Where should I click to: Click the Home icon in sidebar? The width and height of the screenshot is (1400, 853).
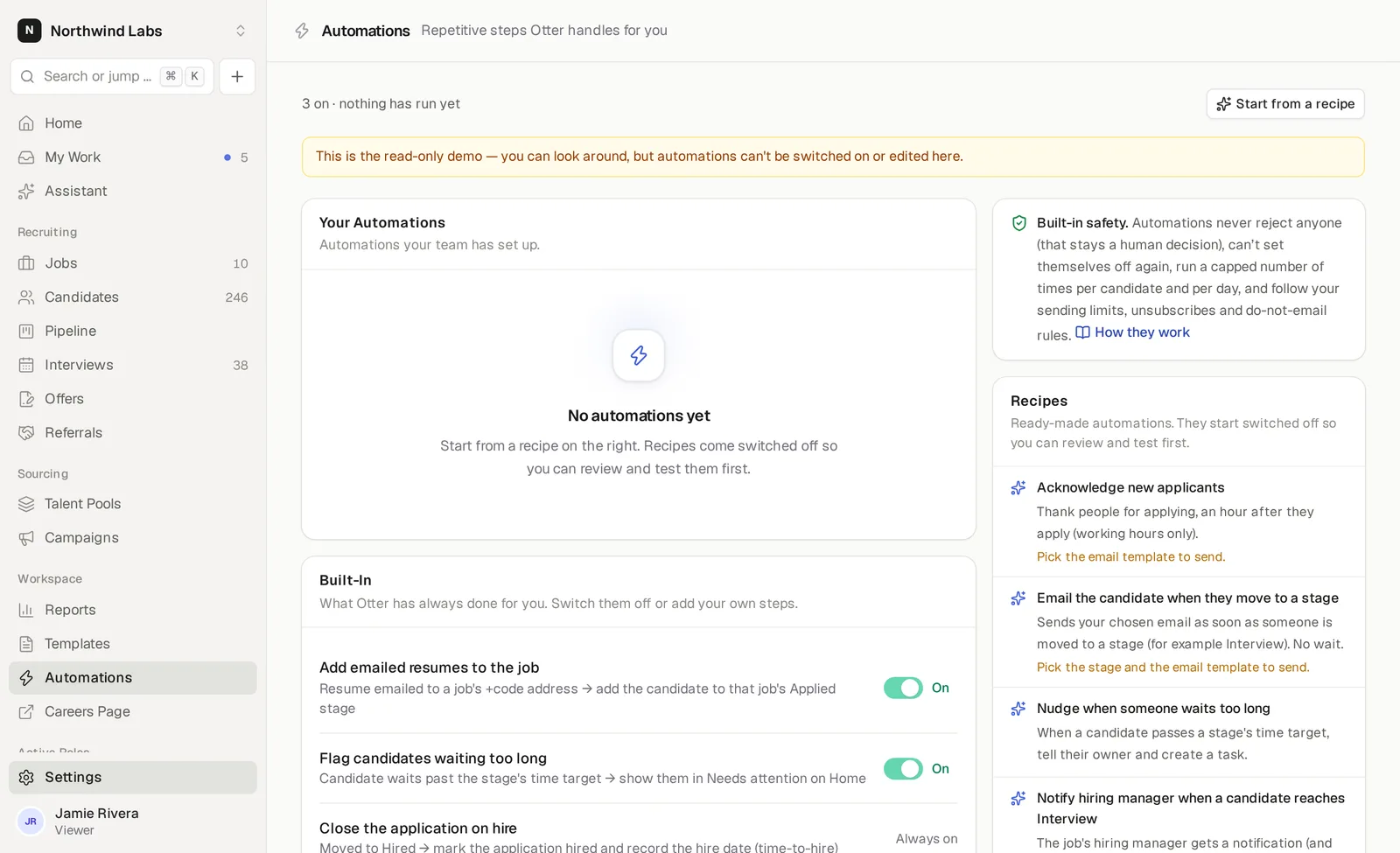[27, 123]
